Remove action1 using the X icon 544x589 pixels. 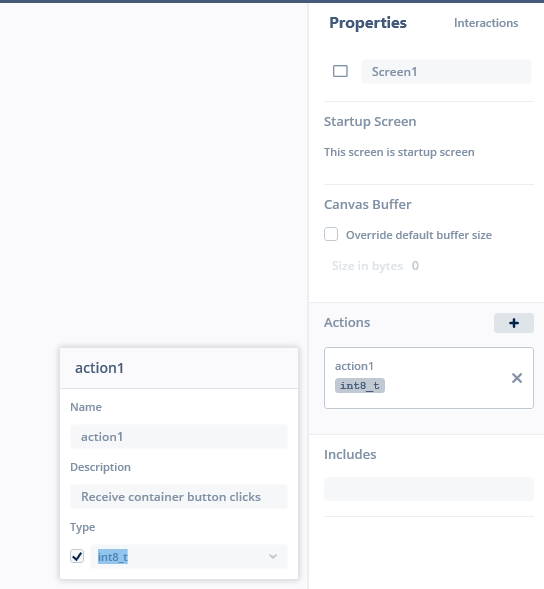[x=517, y=378]
